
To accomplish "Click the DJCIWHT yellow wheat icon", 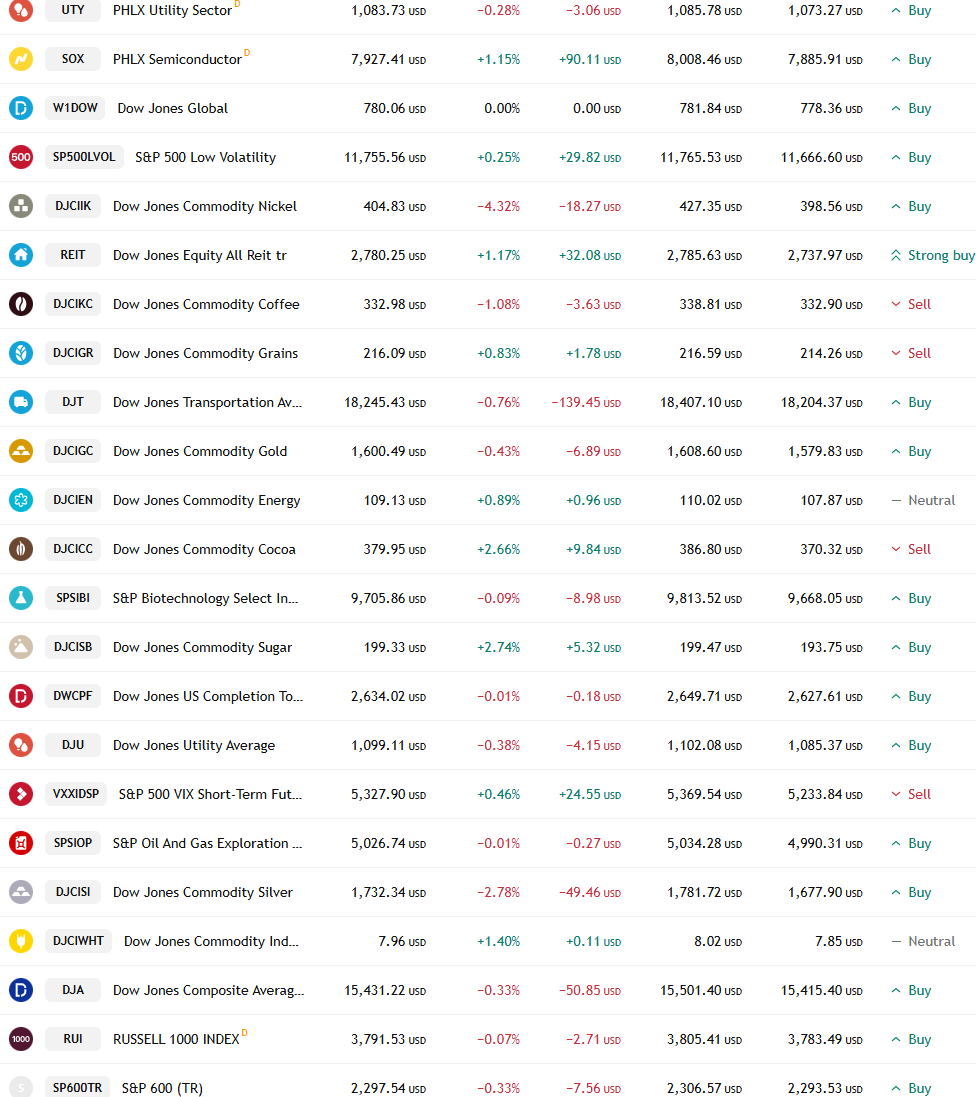I will coord(21,940).
